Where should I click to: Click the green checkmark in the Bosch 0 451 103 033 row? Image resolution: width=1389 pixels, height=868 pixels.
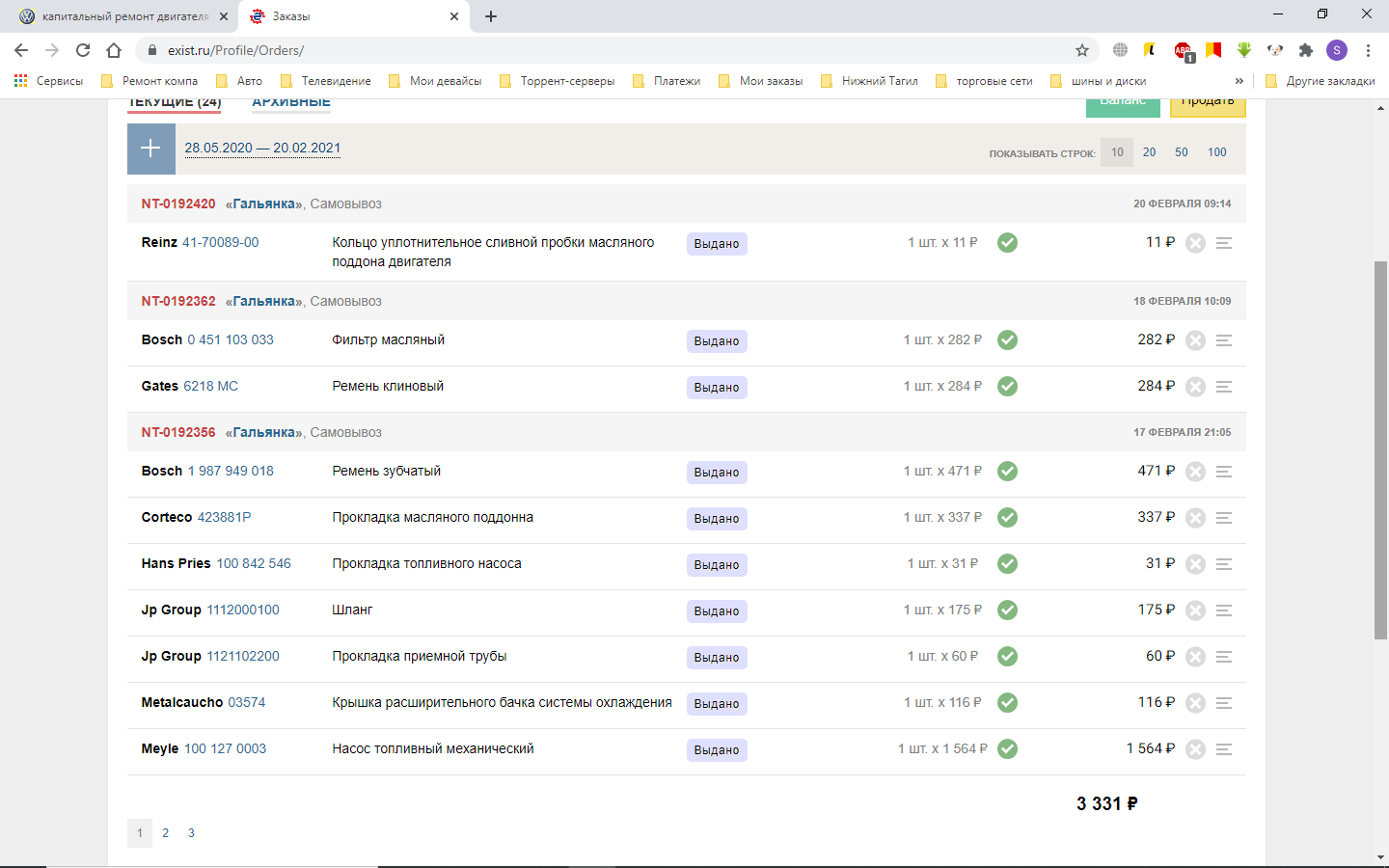(x=1007, y=339)
